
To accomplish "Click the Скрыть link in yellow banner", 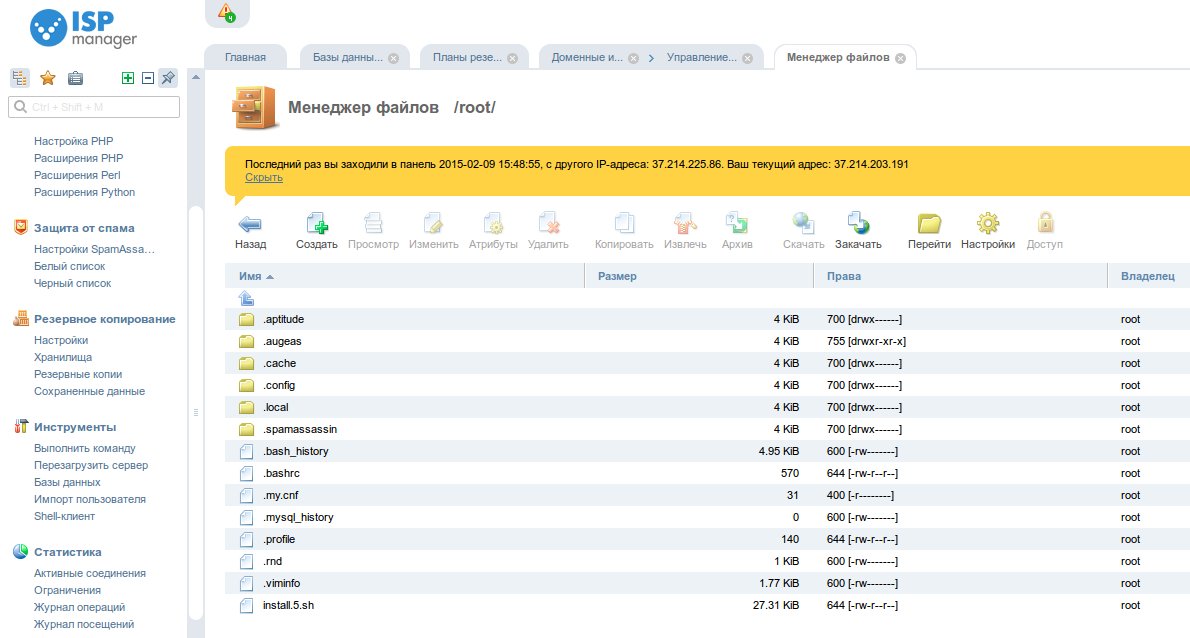I will (x=264, y=177).
